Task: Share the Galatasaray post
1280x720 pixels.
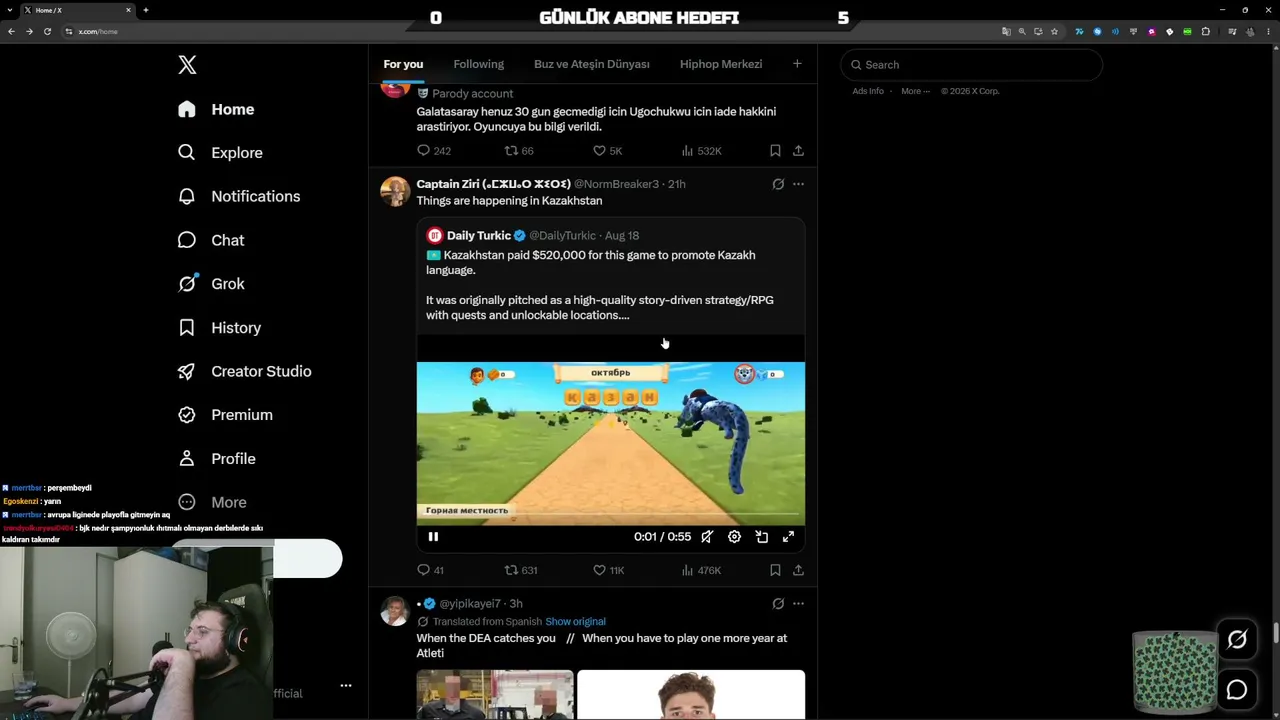Action: 798,151
